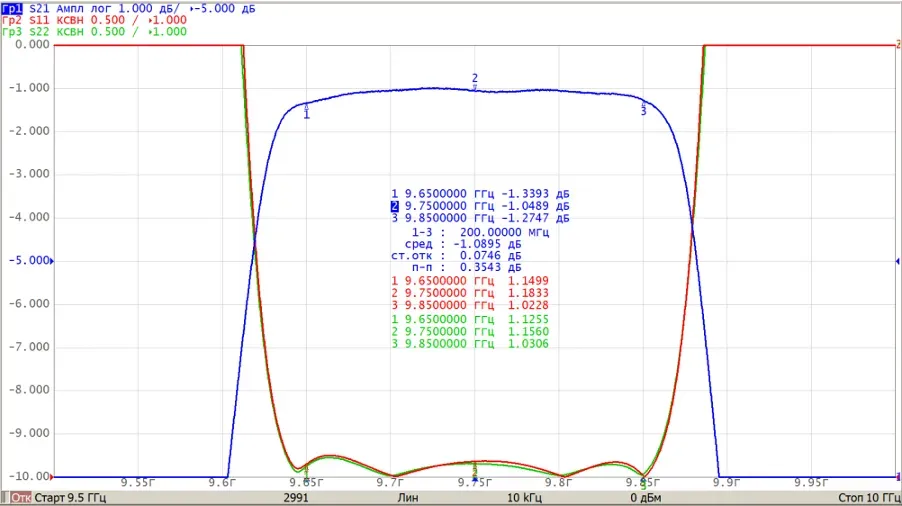Click the сред -1.0895 дБ statistic

[x=463, y=244]
